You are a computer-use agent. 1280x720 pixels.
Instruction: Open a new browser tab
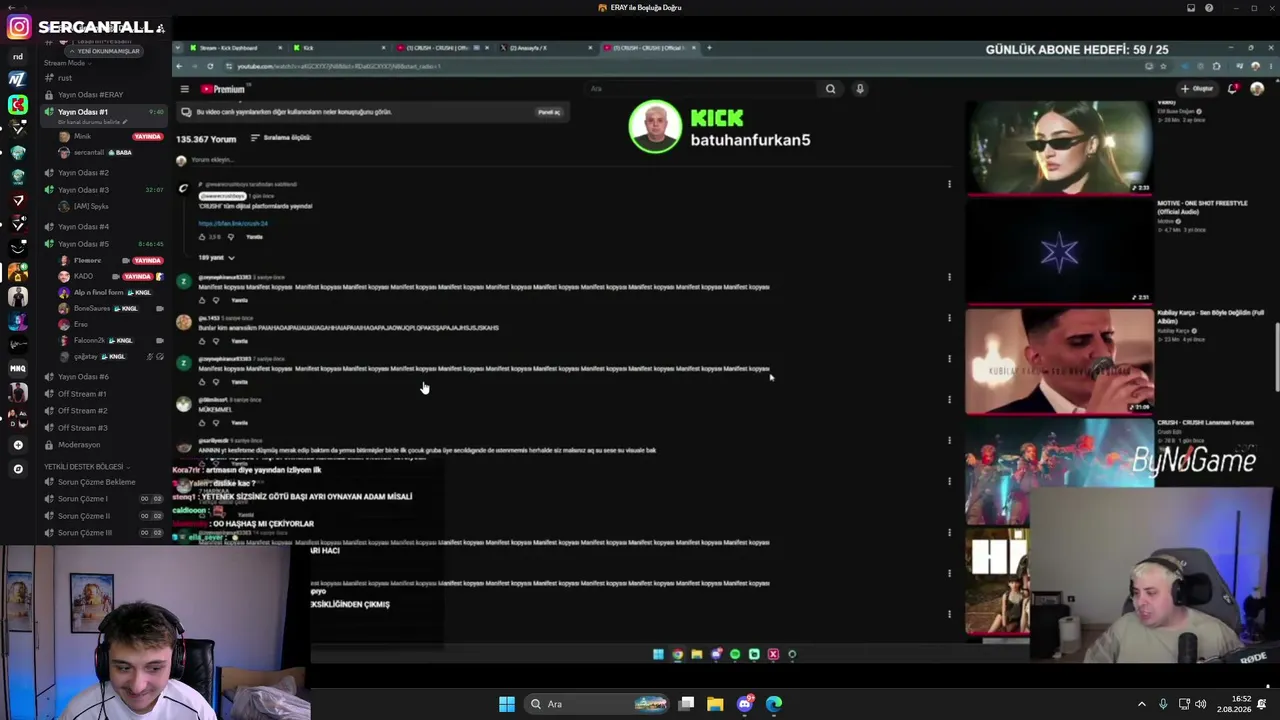tap(709, 47)
